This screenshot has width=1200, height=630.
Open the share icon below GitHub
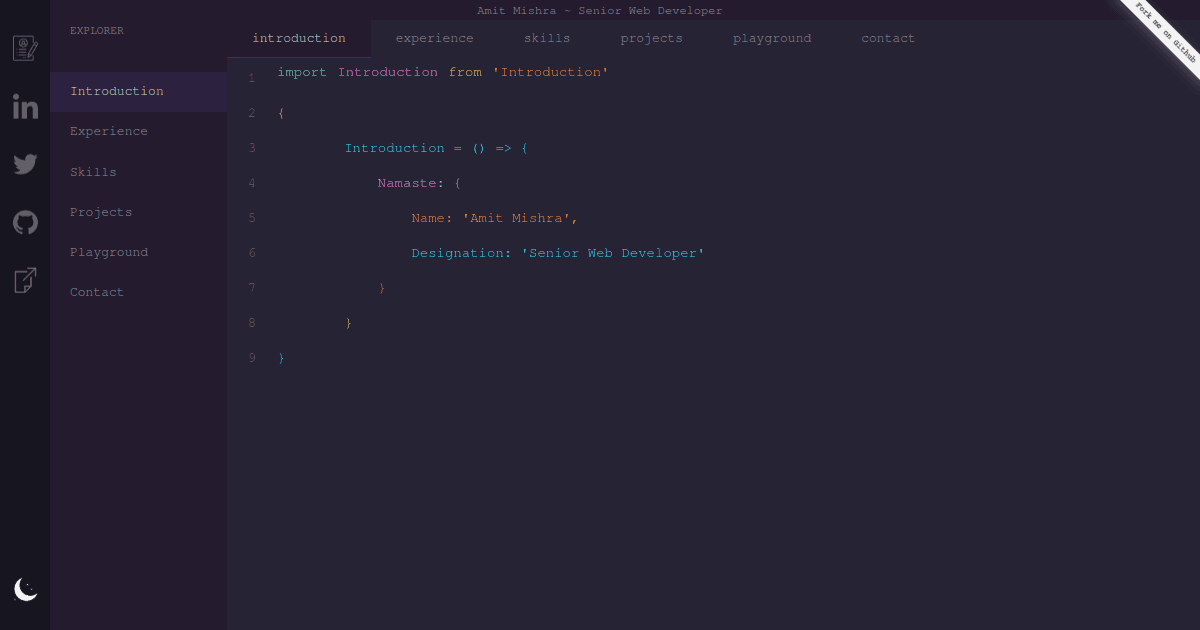click(x=25, y=280)
